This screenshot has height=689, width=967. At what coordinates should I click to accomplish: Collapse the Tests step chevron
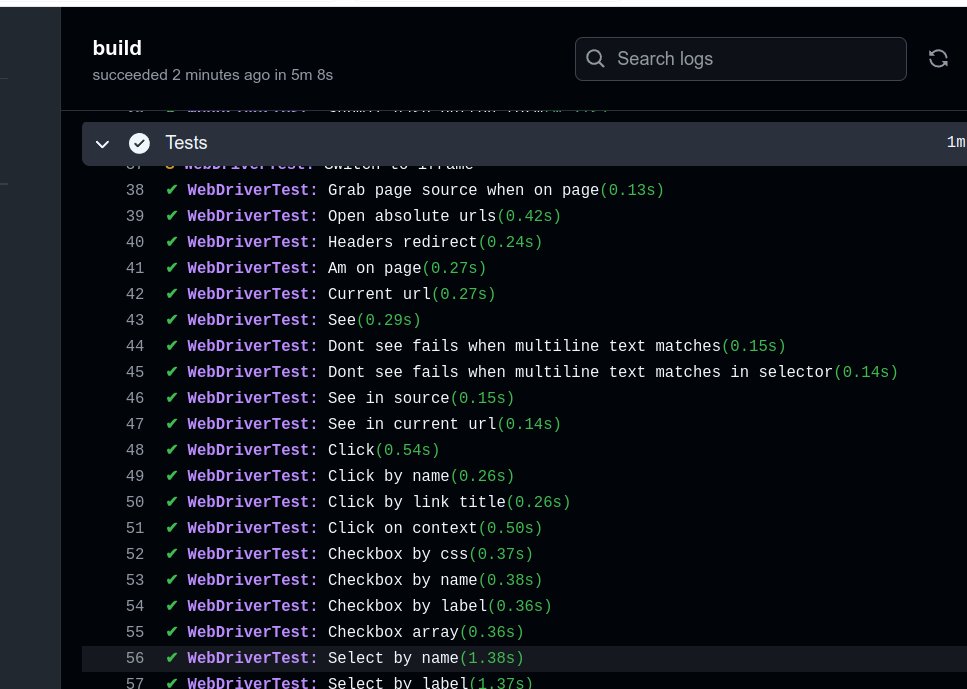click(102, 144)
